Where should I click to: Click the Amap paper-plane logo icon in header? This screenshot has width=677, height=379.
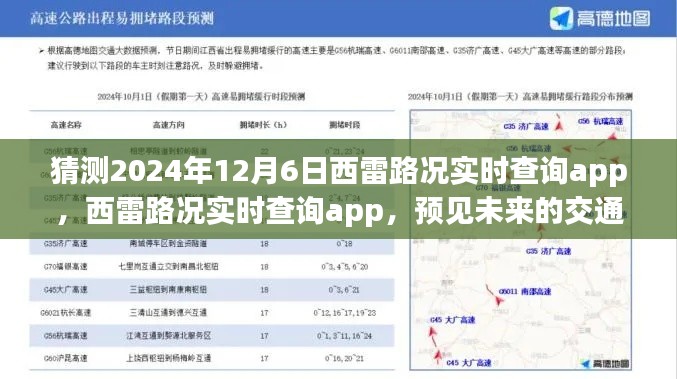561,18
